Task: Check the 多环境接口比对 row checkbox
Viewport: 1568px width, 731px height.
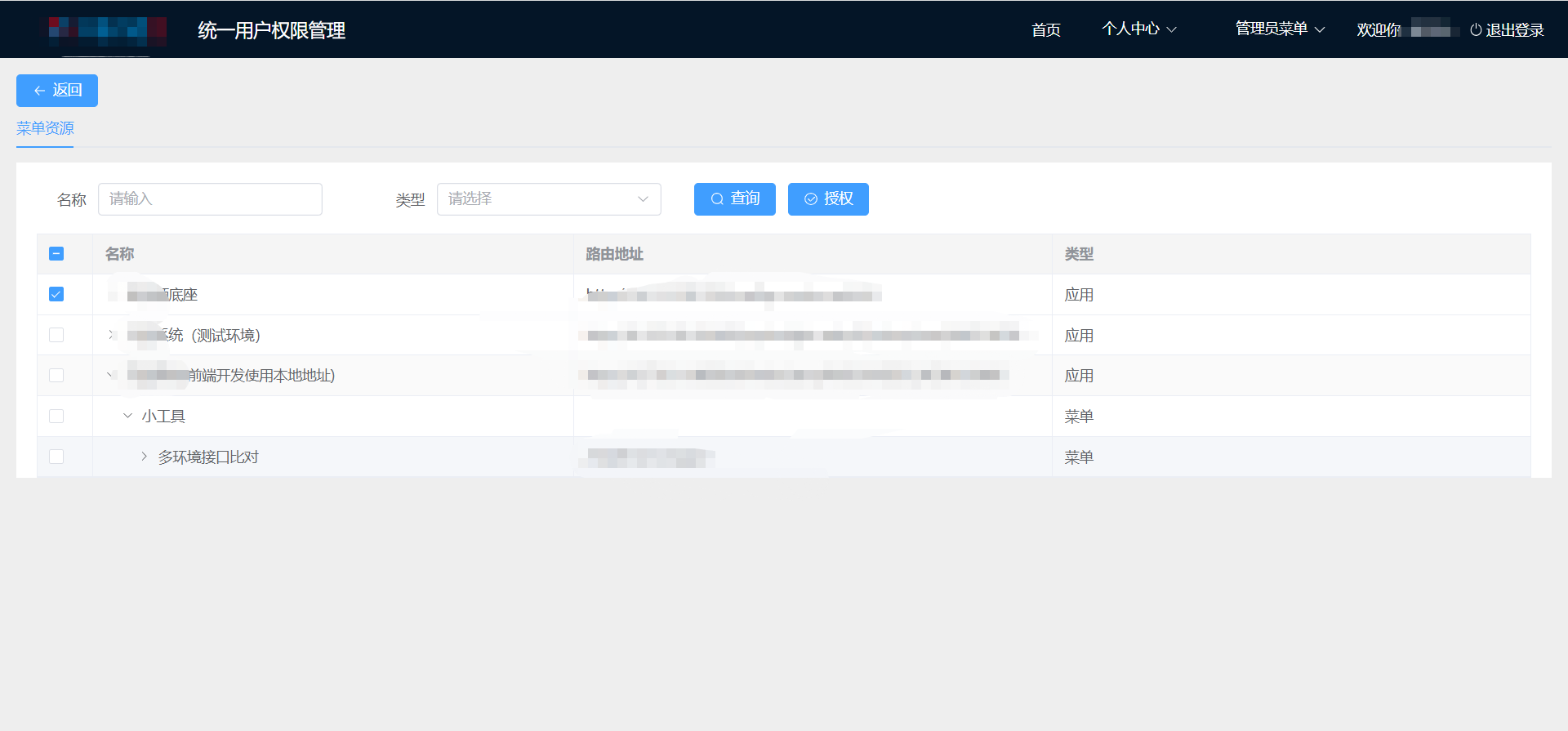Action: click(56, 457)
